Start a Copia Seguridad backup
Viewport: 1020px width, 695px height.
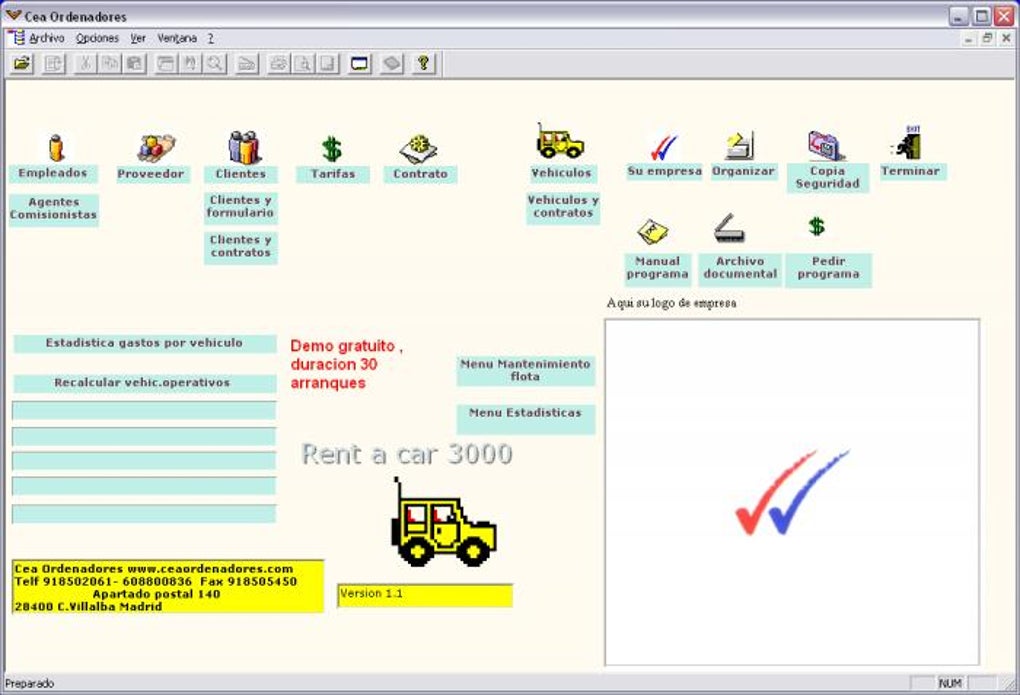coord(826,155)
